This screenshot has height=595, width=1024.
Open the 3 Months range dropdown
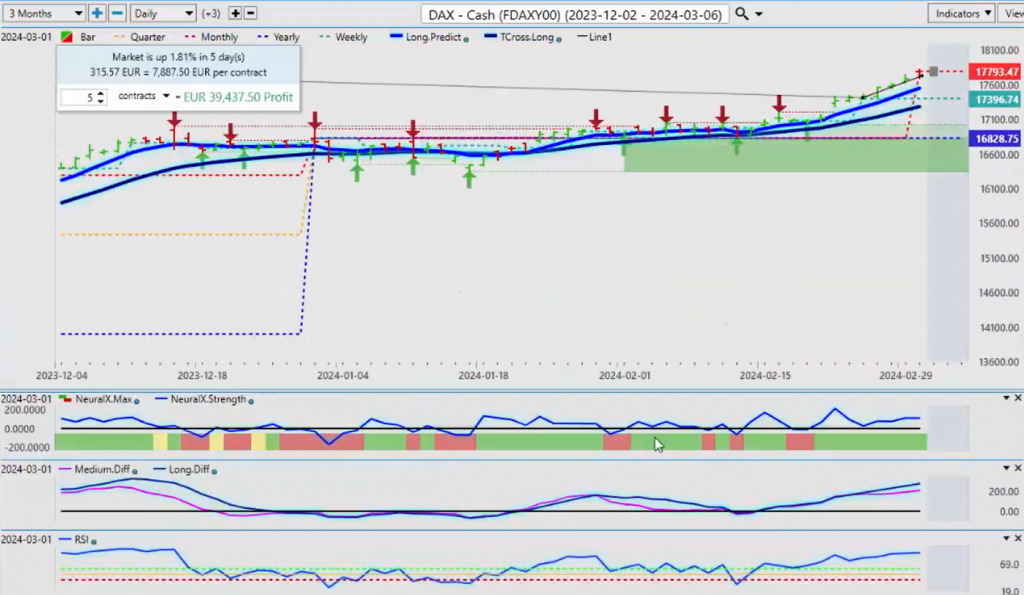[x=43, y=13]
